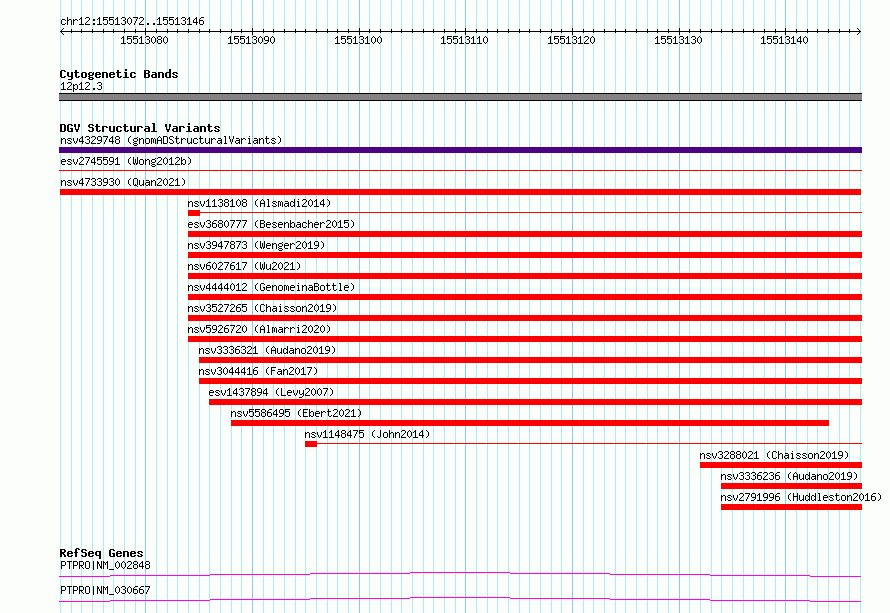Click the small red block of nsv1138108
The width and height of the screenshot is (890, 613).
click(194, 213)
